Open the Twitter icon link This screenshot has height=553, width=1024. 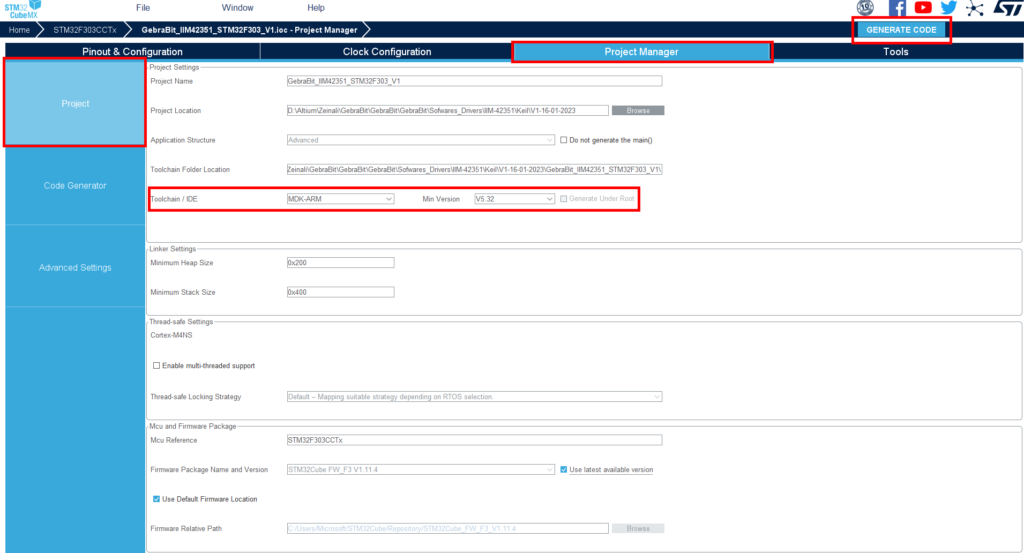pyautogui.click(x=949, y=8)
